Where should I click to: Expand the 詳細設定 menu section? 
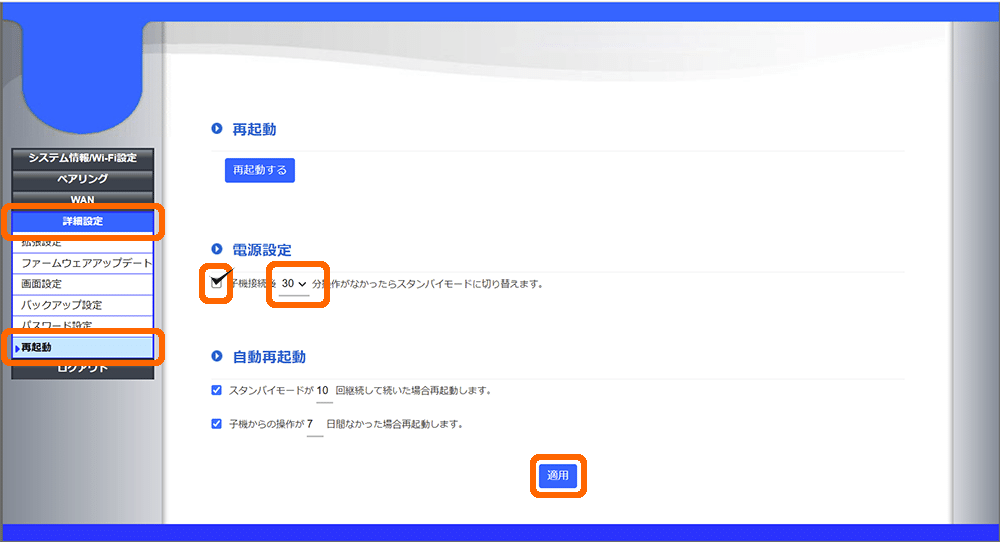(x=82, y=221)
